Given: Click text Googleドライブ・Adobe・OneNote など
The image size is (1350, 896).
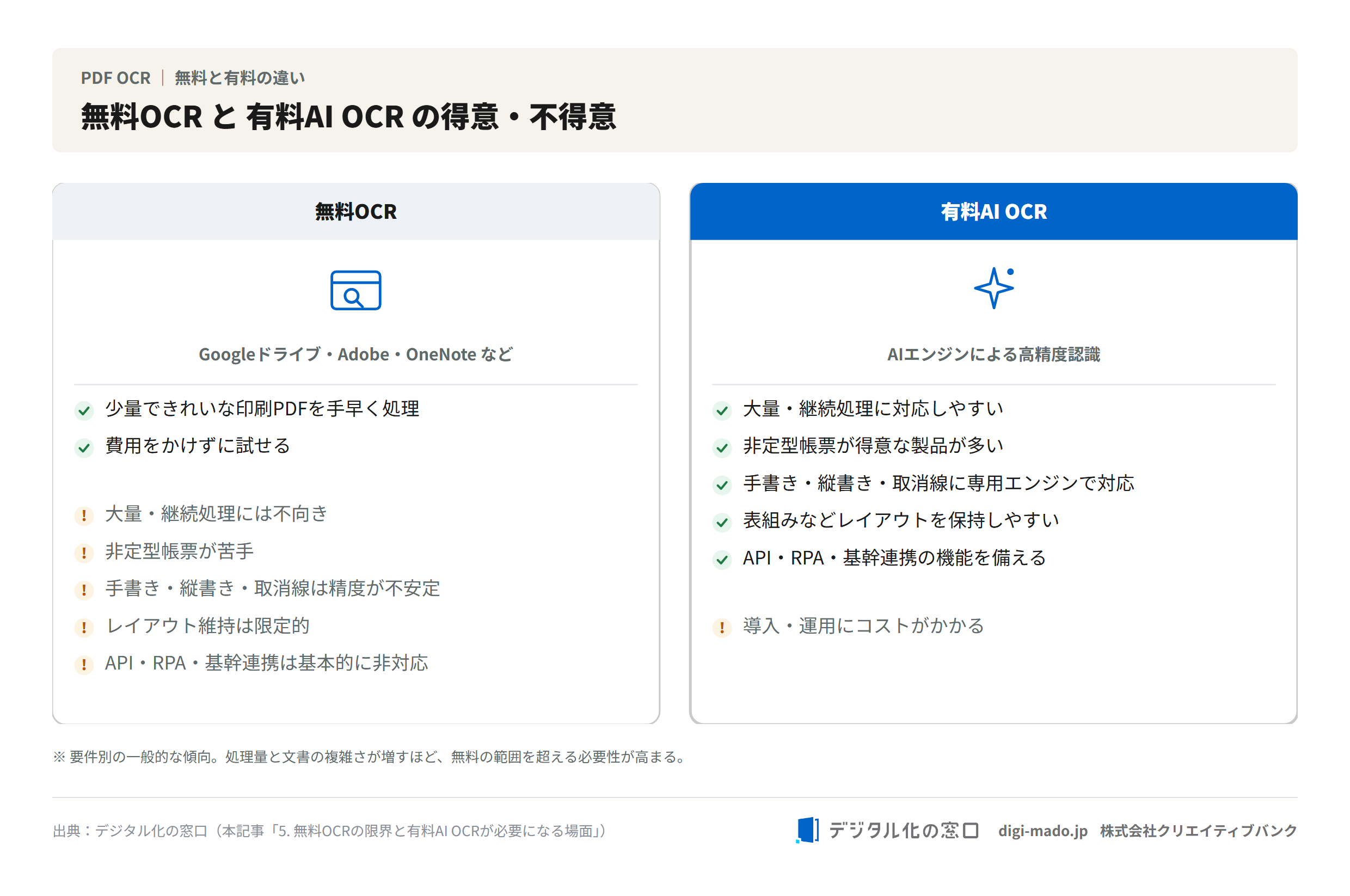Looking at the screenshot, I should pyautogui.click(x=355, y=354).
